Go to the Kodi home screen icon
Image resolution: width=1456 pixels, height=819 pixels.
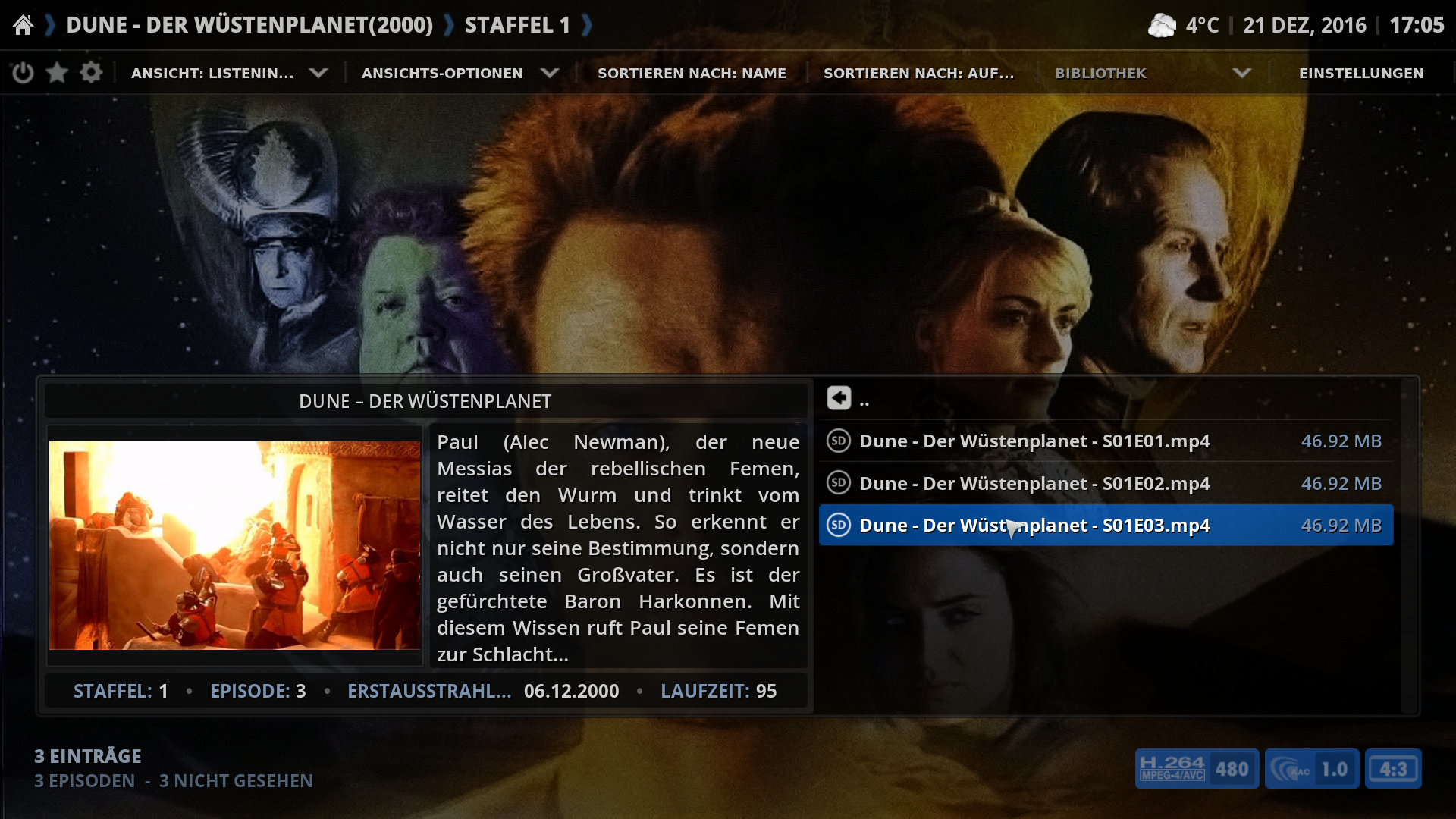tap(24, 25)
